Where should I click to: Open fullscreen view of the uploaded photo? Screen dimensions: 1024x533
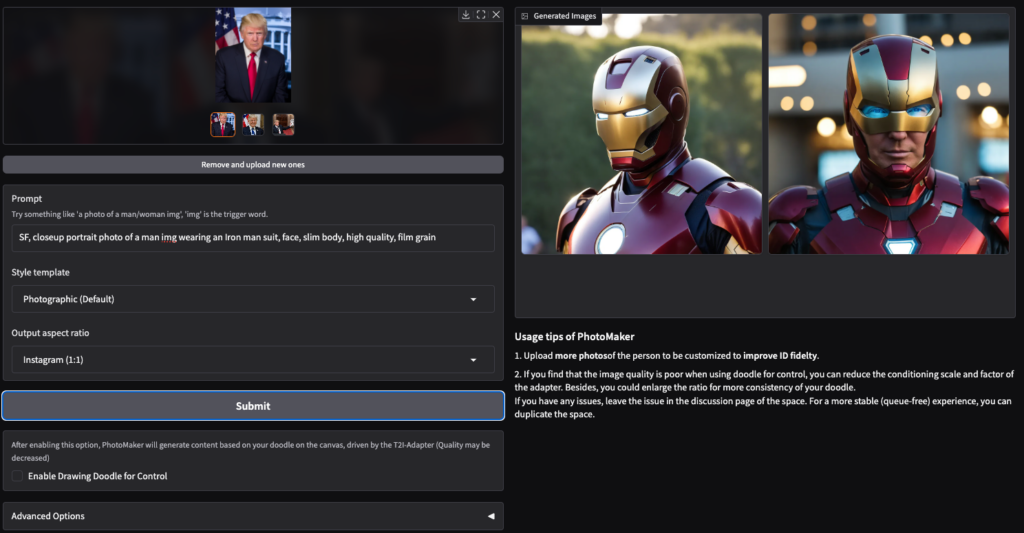[481, 15]
